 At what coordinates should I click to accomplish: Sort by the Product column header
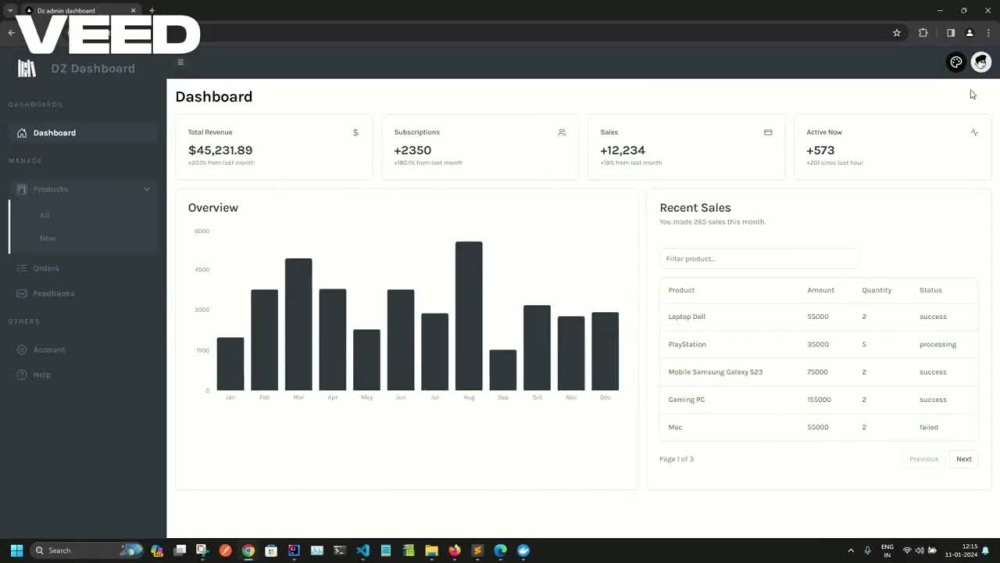(x=681, y=290)
